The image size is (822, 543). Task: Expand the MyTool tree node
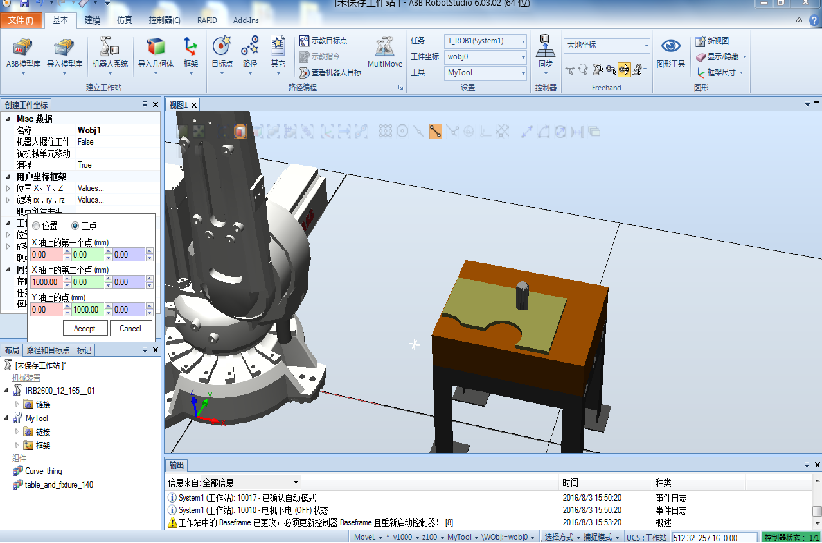pos(7,418)
